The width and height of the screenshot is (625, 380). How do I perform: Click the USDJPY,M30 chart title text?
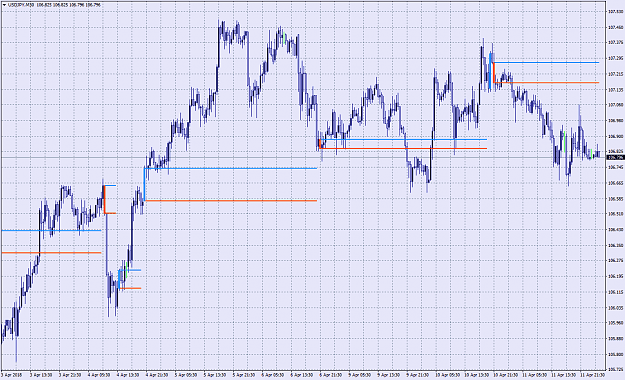(21, 5)
